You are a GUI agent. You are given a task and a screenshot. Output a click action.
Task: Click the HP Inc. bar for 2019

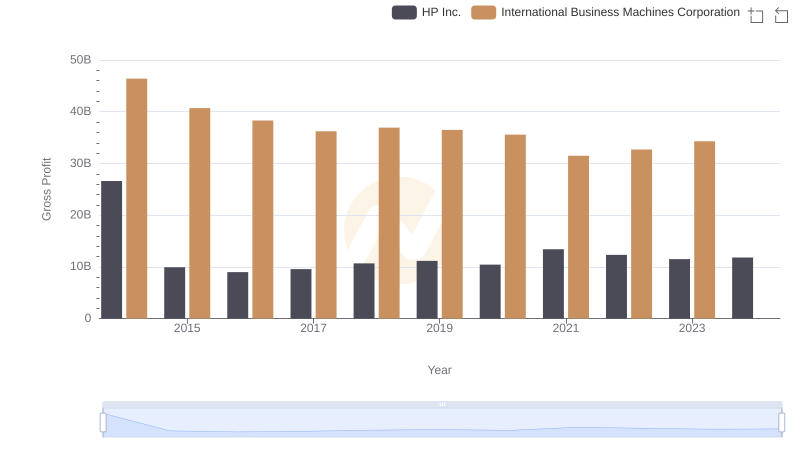[427, 290]
